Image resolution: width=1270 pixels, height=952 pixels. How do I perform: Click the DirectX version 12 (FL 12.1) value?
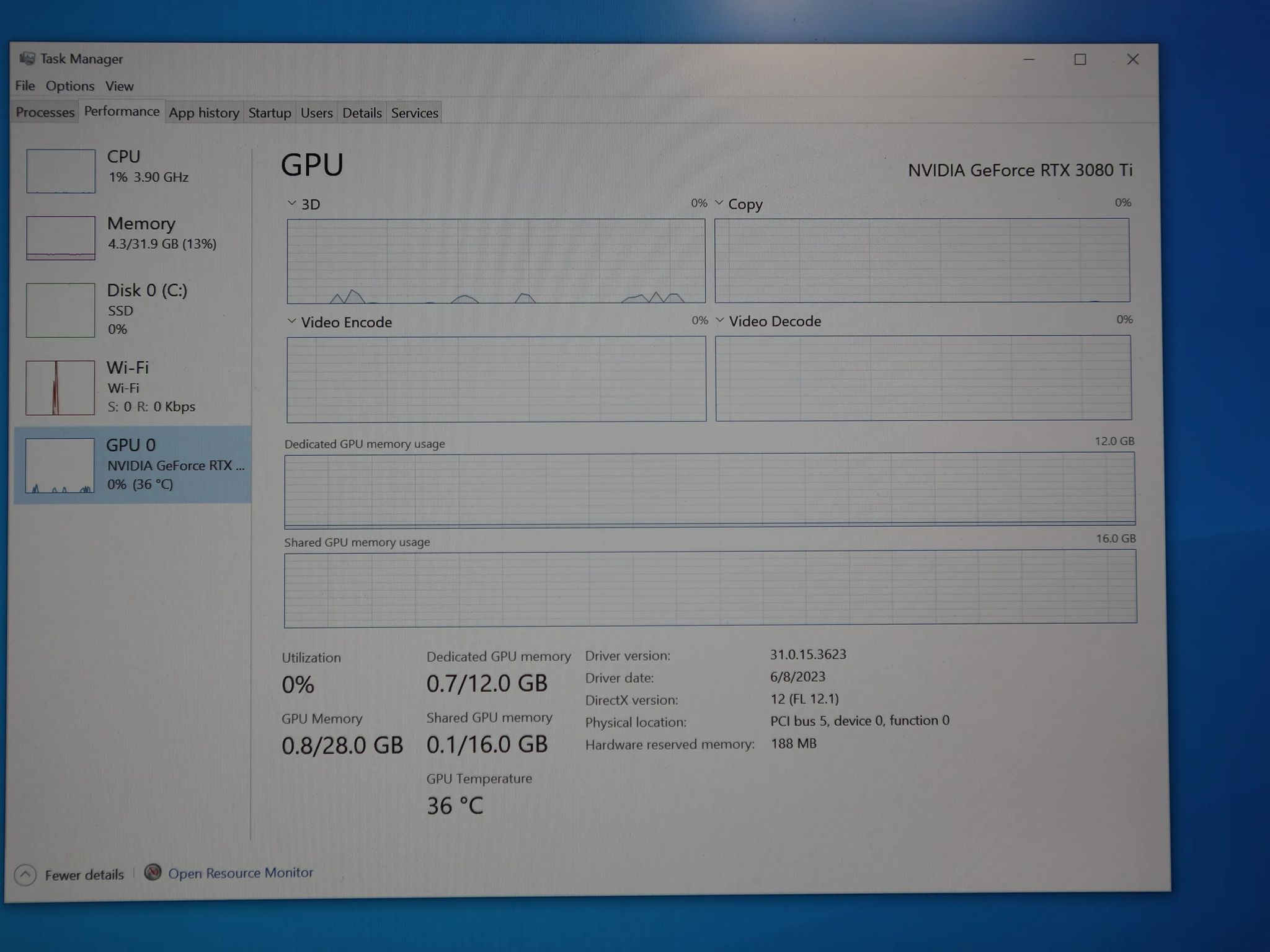804,699
